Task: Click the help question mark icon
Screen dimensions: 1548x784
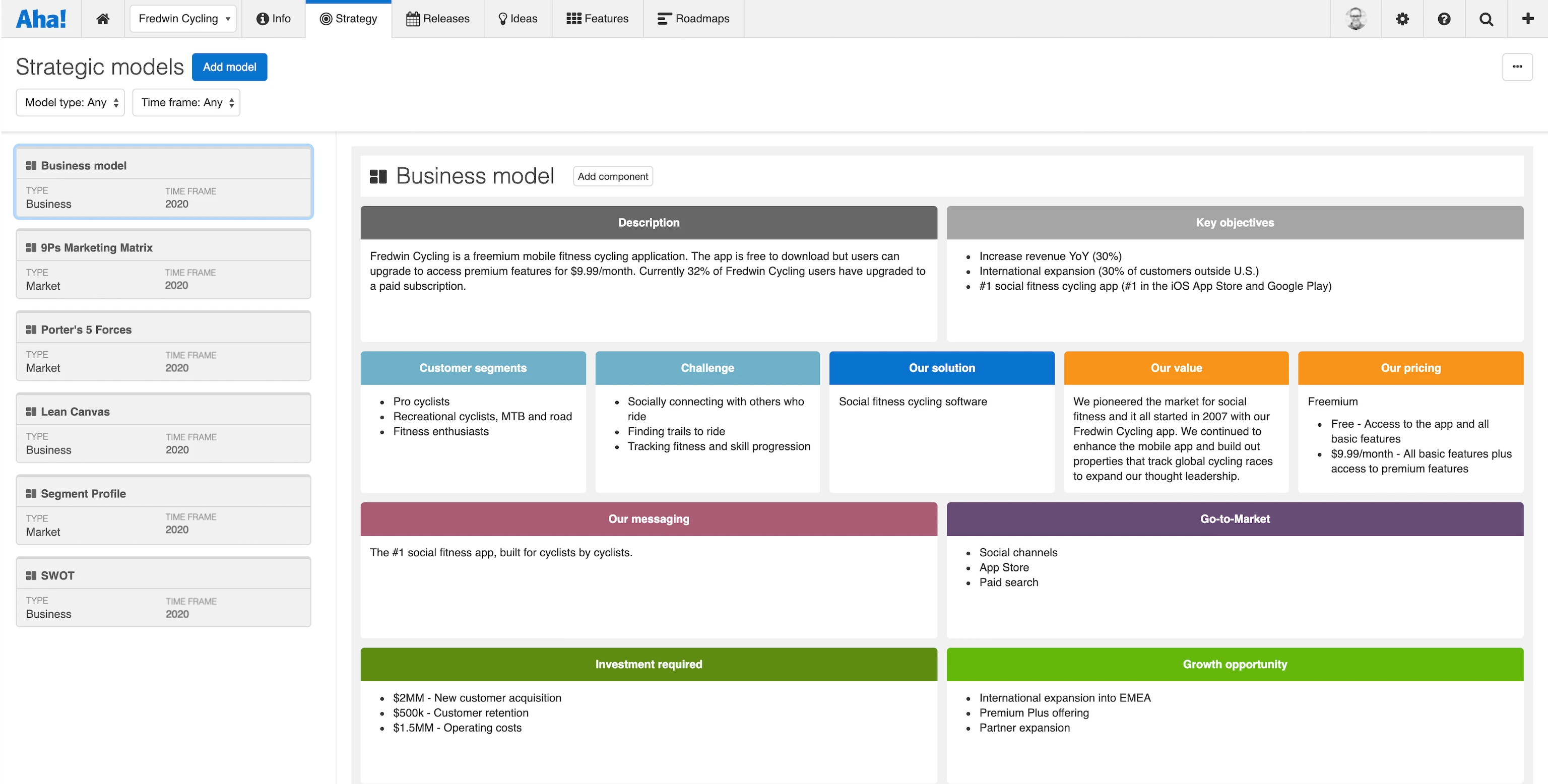Action: tap(1444, 18)
